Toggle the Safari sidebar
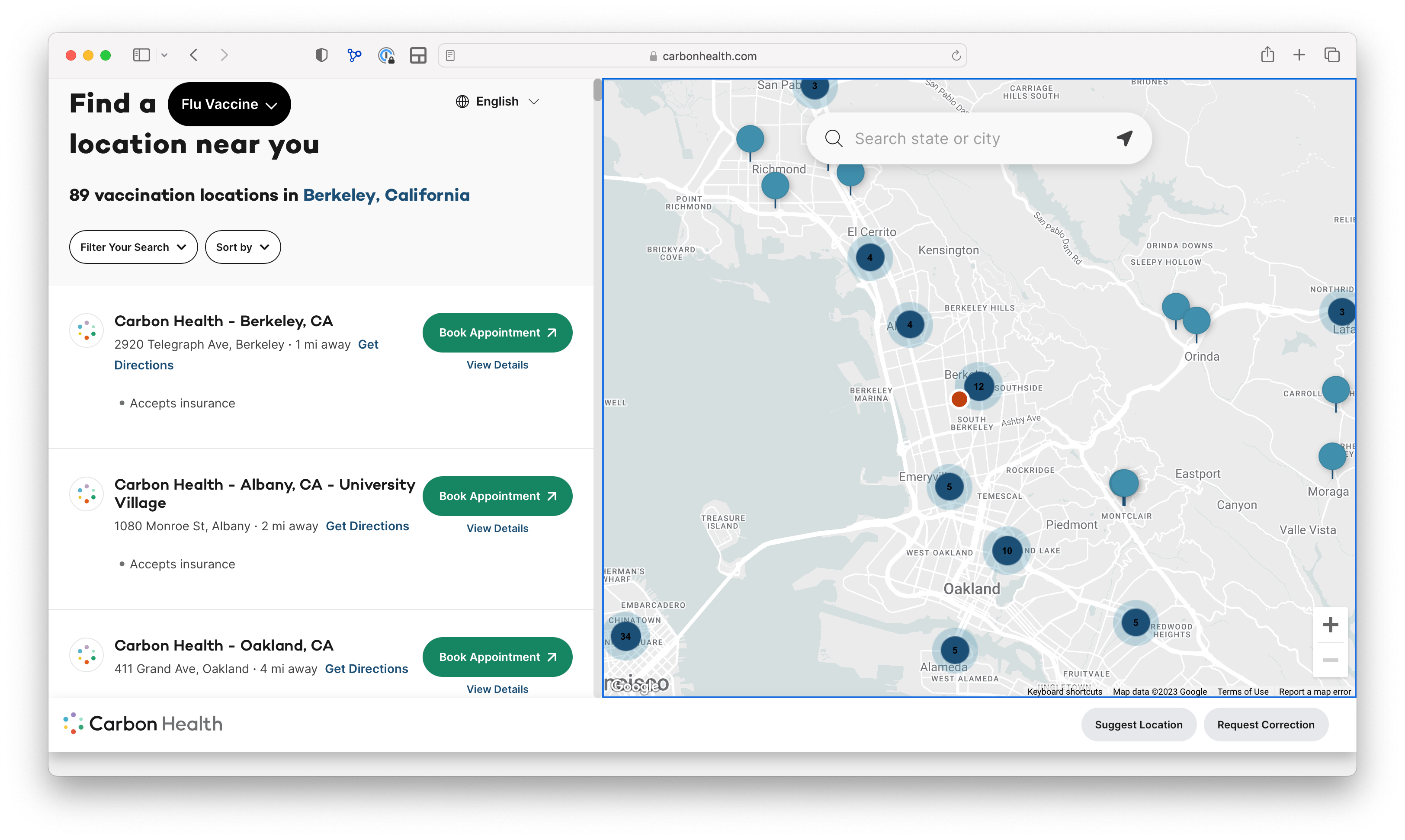This screenshot has height=840, width=1405. point(141,55)
